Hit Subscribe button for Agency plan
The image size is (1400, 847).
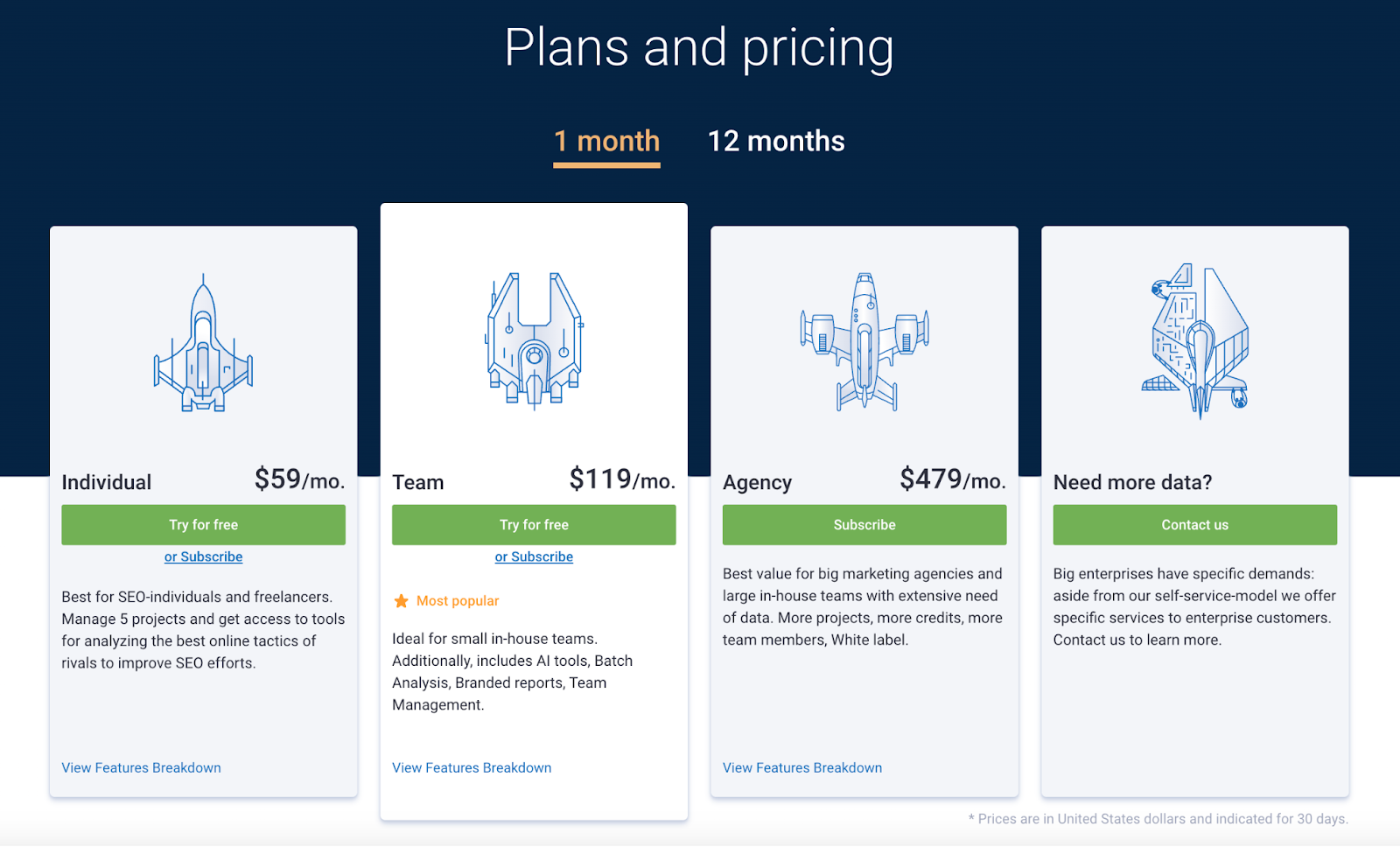(864, 525)
